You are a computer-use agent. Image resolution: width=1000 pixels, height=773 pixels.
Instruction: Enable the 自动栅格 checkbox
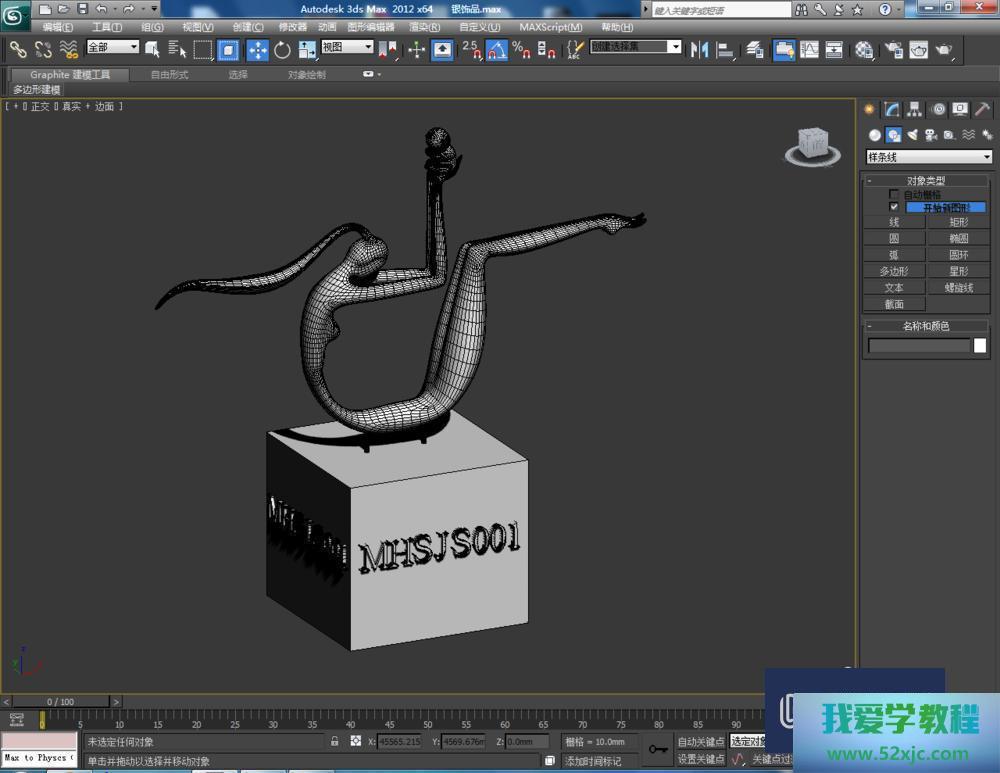(894, 194)
